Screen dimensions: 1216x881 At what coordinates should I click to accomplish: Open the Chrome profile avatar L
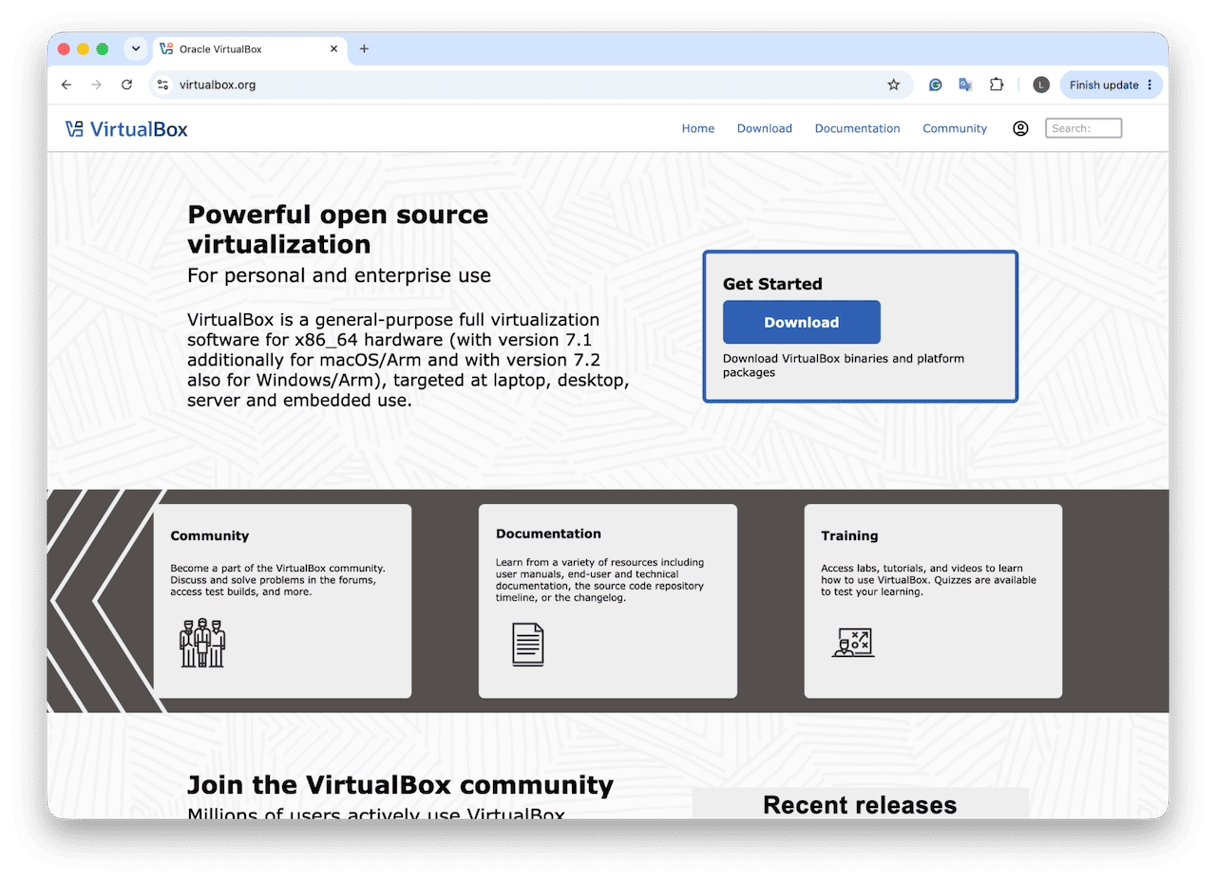[1041, 85]
